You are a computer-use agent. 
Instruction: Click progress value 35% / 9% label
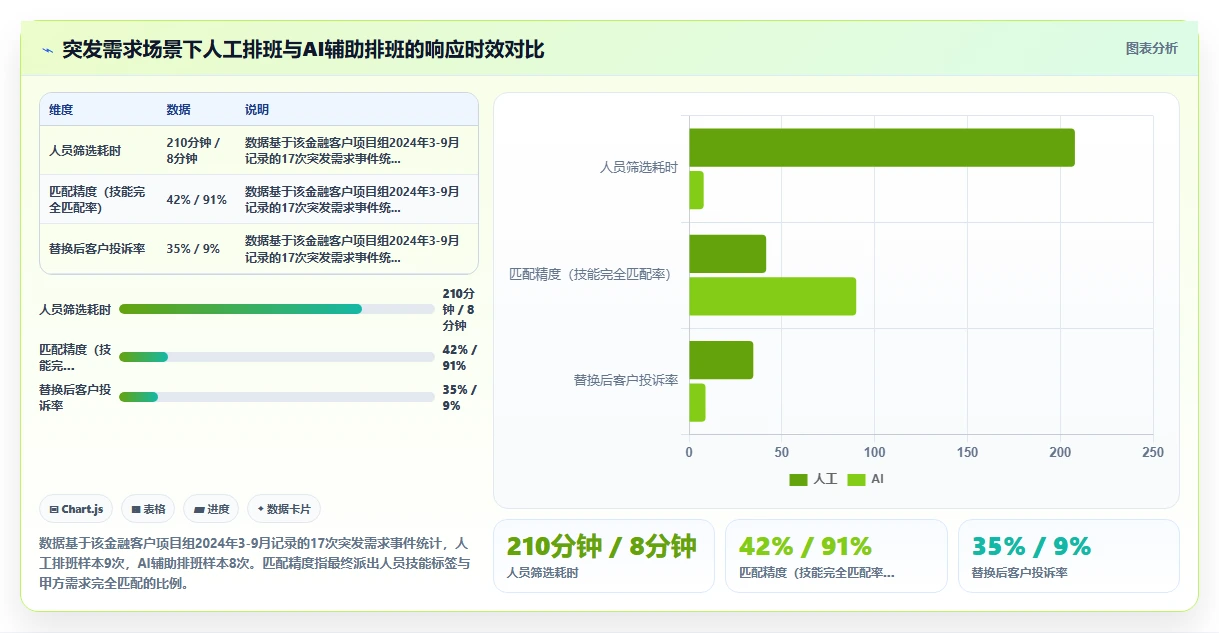pyautogui.click(x=459, y=397)
